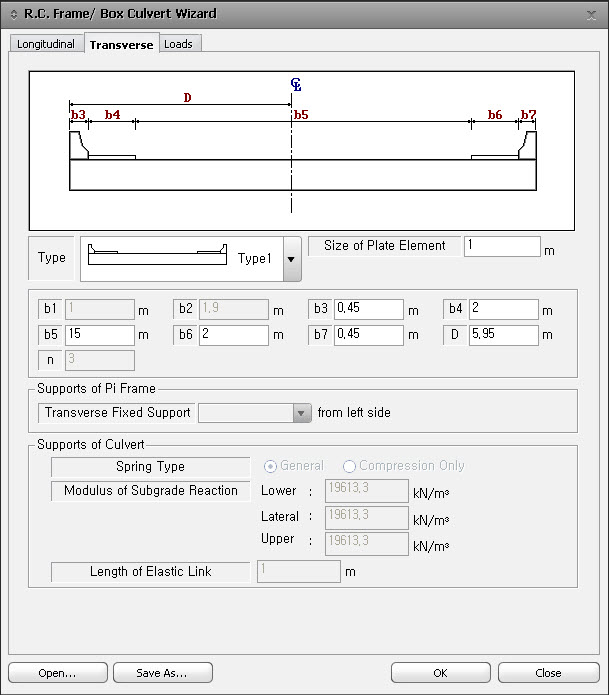Confirm with the OK button

coord(440,673)
